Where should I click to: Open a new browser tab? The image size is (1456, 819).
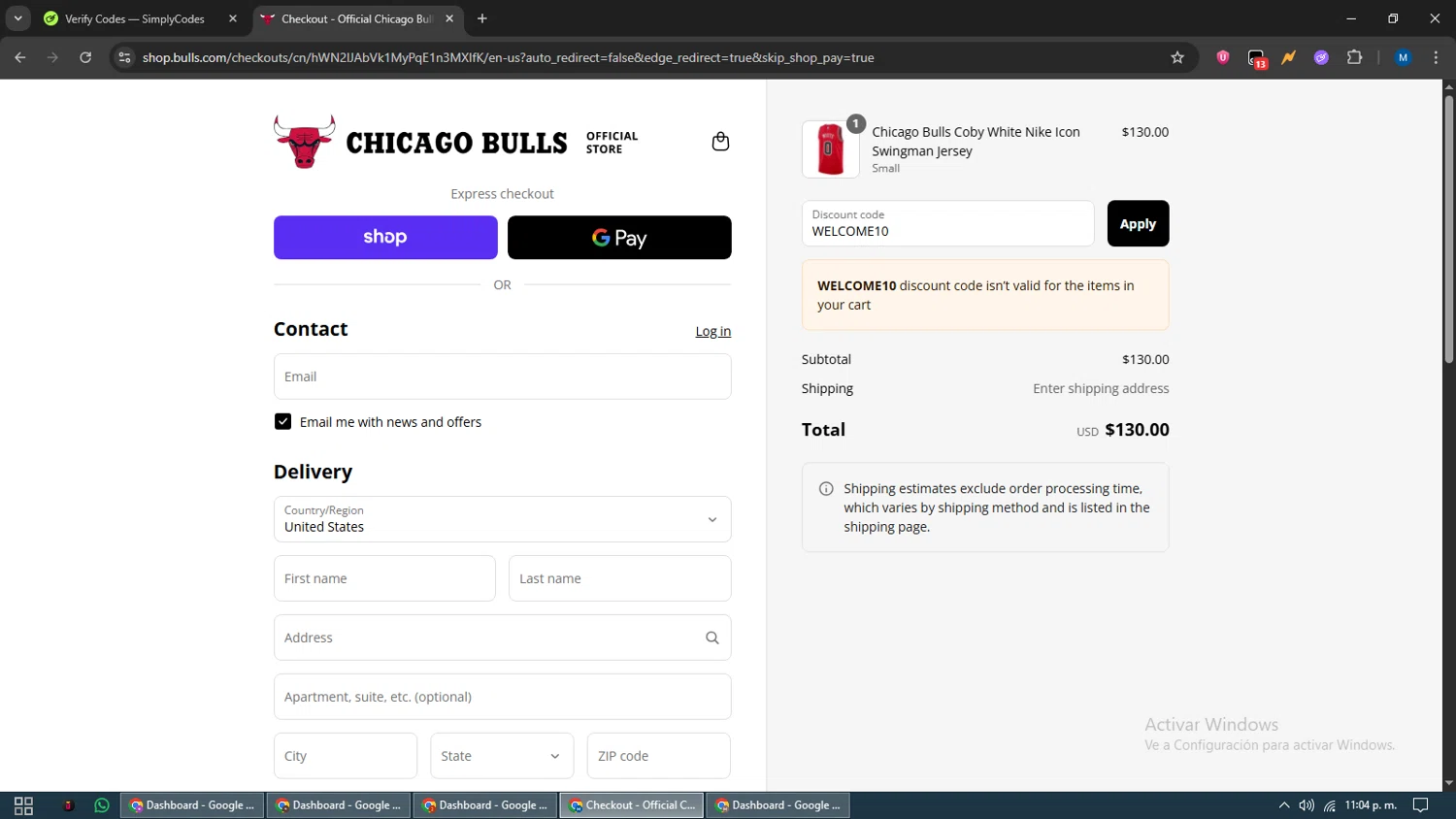tap(482, 18)
